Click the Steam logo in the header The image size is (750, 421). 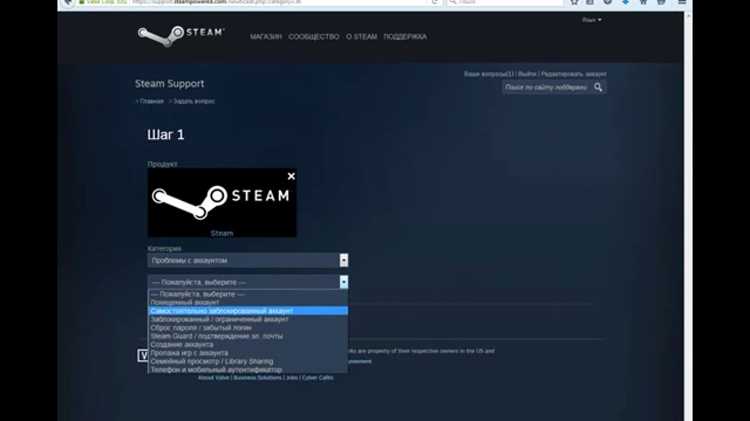(181, 35)
